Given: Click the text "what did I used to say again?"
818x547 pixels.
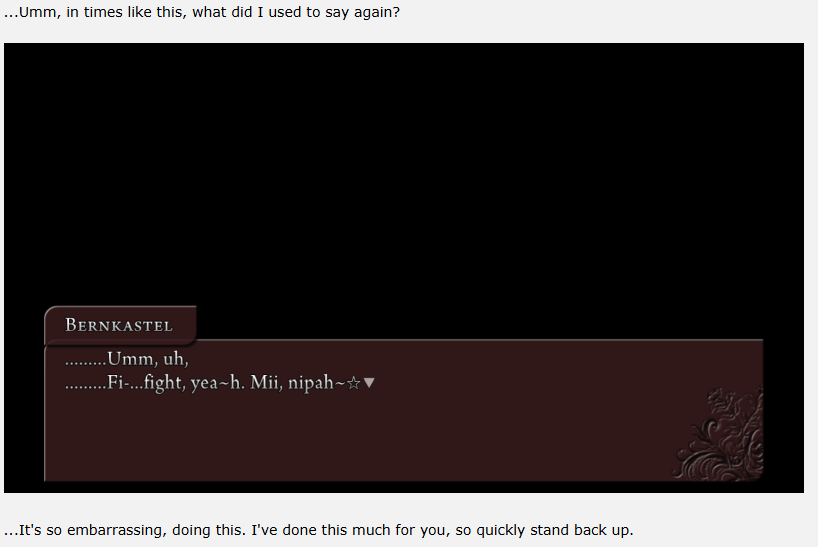Looking at the screenshot, I should point(296,12).
